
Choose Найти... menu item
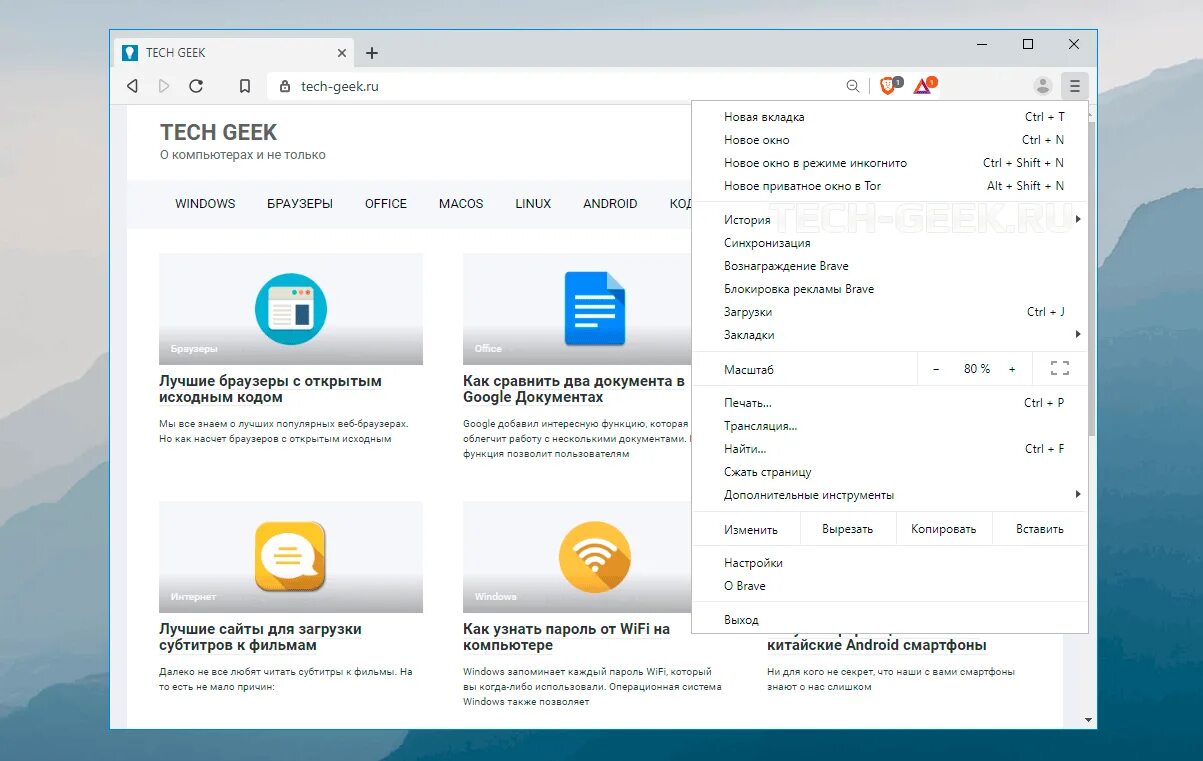[889, 449]
